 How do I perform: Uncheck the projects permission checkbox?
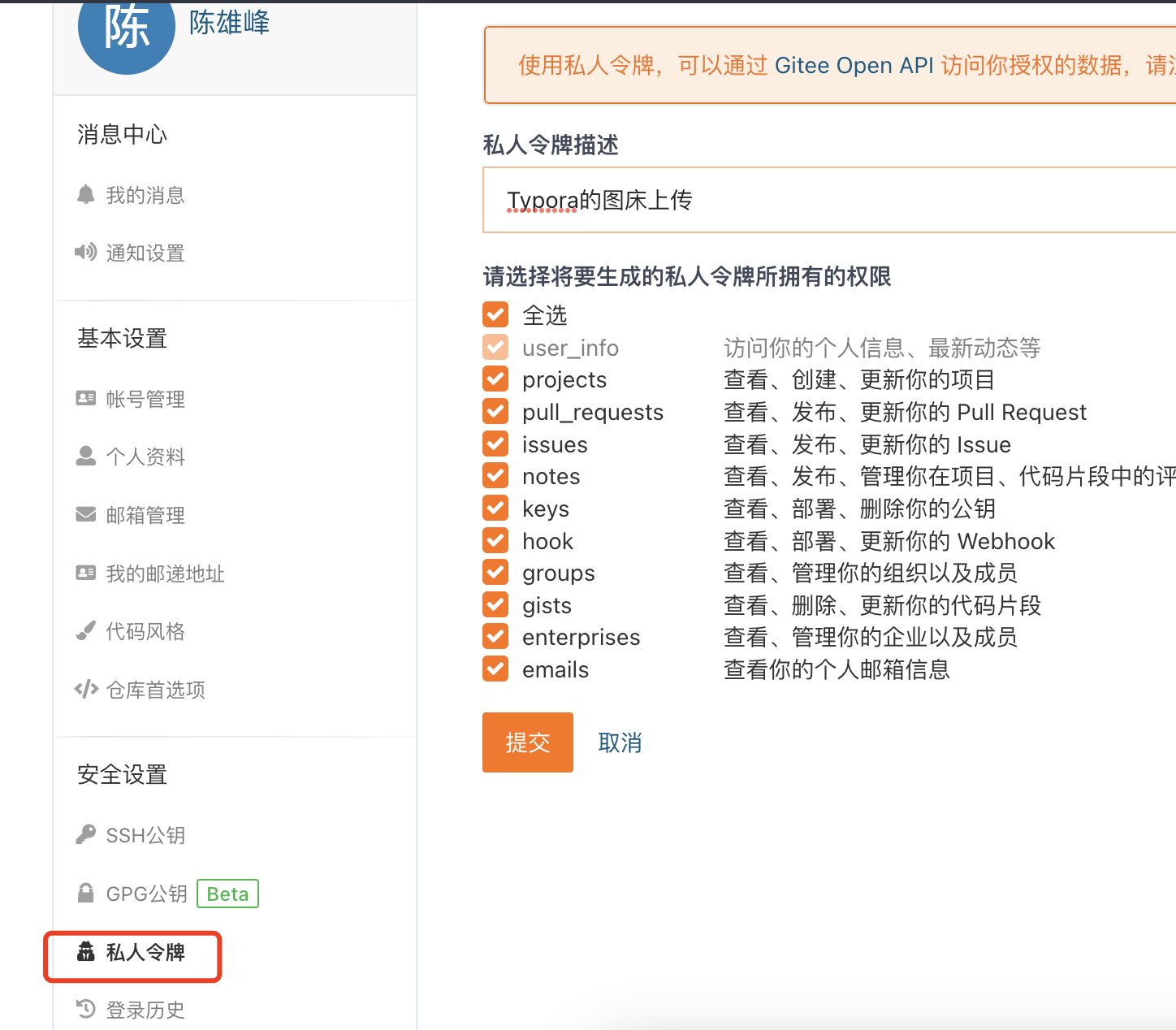click(495, 379)
